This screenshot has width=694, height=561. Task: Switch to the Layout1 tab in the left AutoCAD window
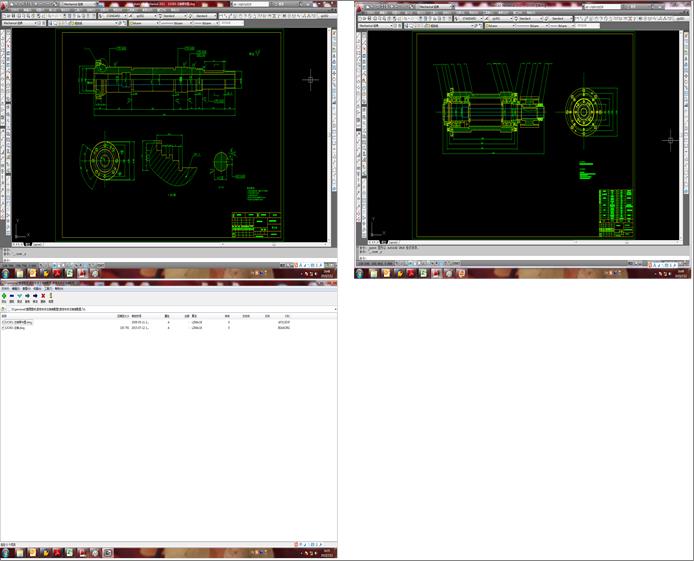(37, 244)
